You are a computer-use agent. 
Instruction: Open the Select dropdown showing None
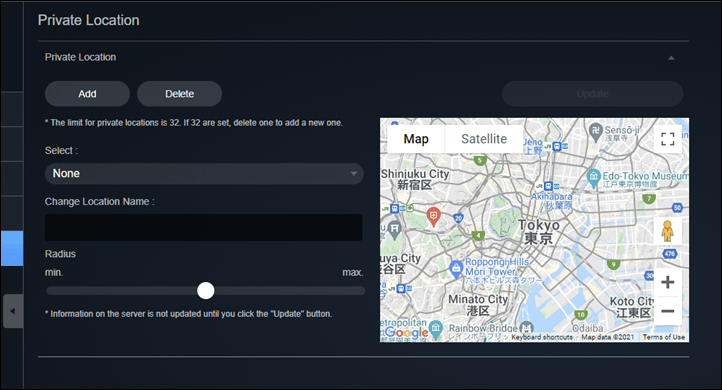point(204,174)
